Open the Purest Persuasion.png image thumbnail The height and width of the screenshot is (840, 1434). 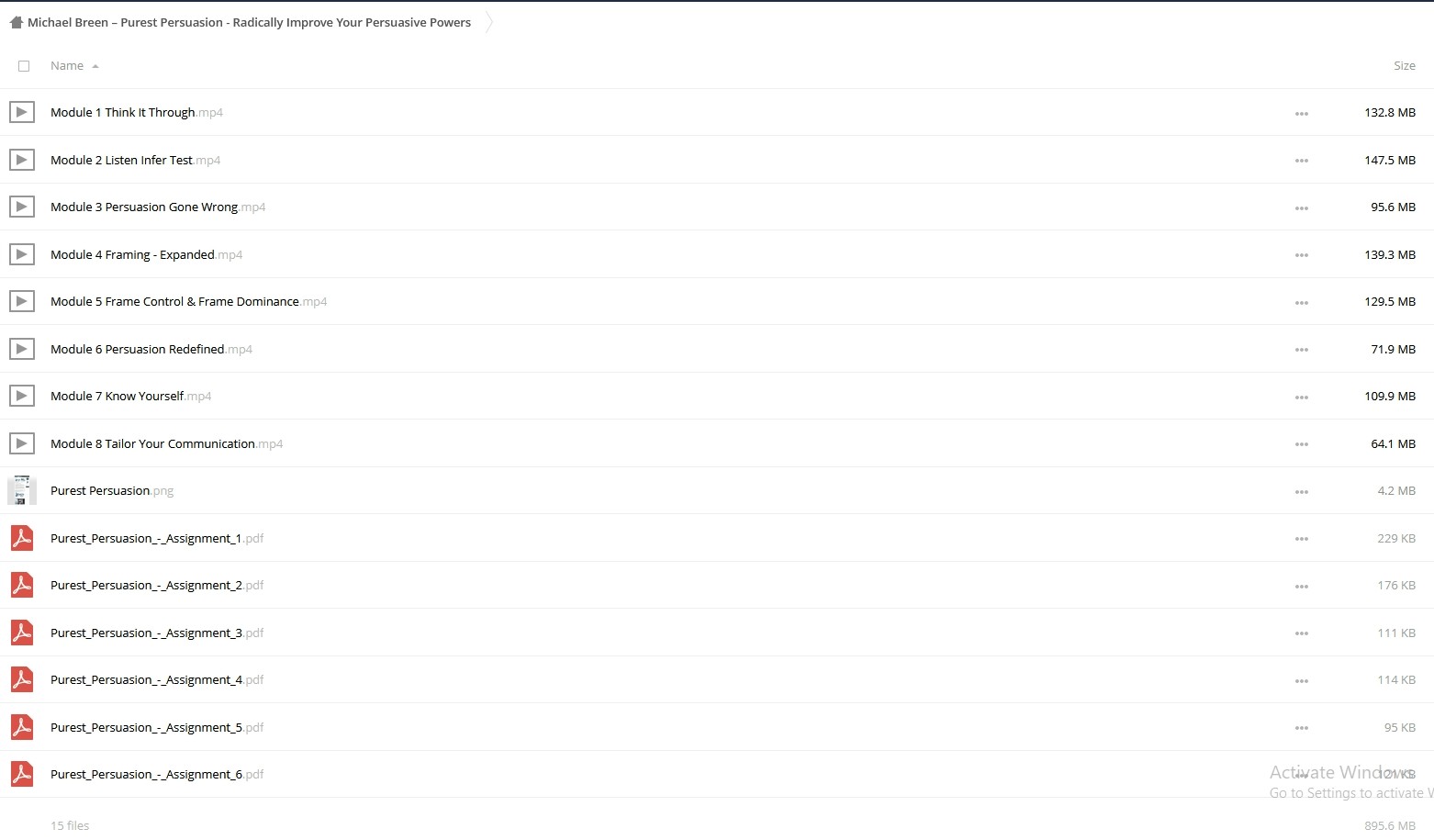22,490
